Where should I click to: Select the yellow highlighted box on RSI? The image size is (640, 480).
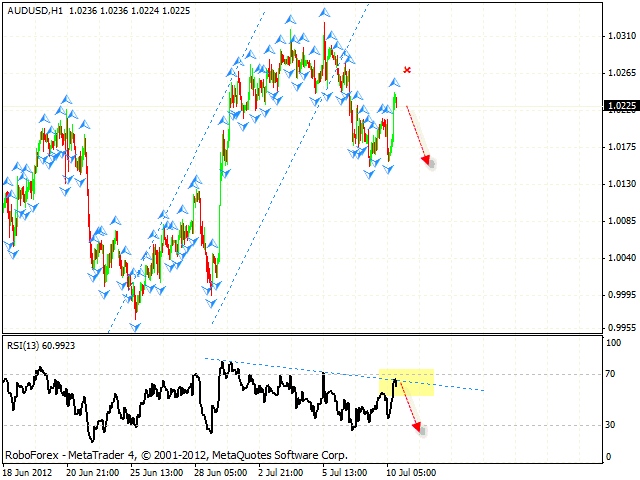click(405, 381)
